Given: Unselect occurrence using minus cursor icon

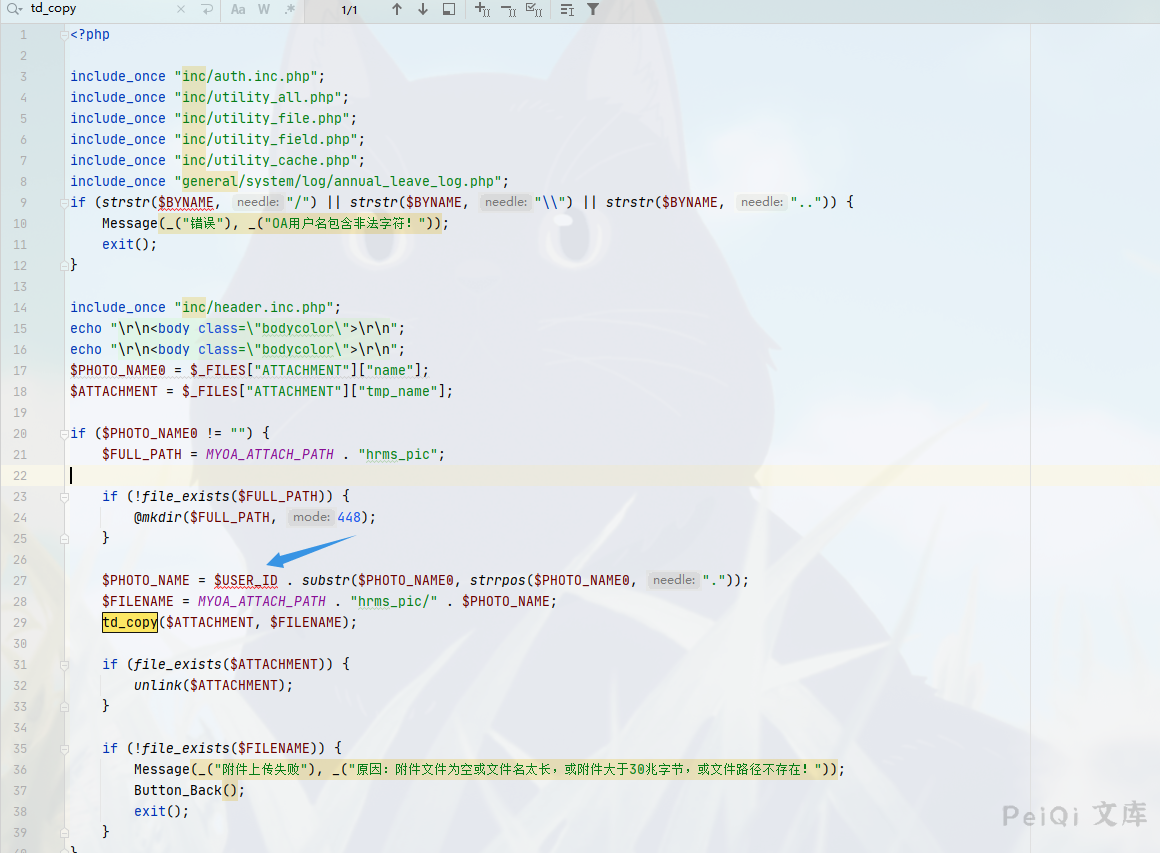Looking at the screenshot, I should [508, 9].
